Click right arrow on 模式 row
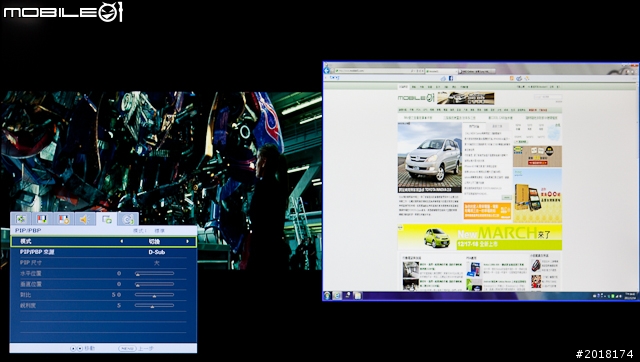Image resolution: width=640 pixels, height=362 pixels. 187,242
